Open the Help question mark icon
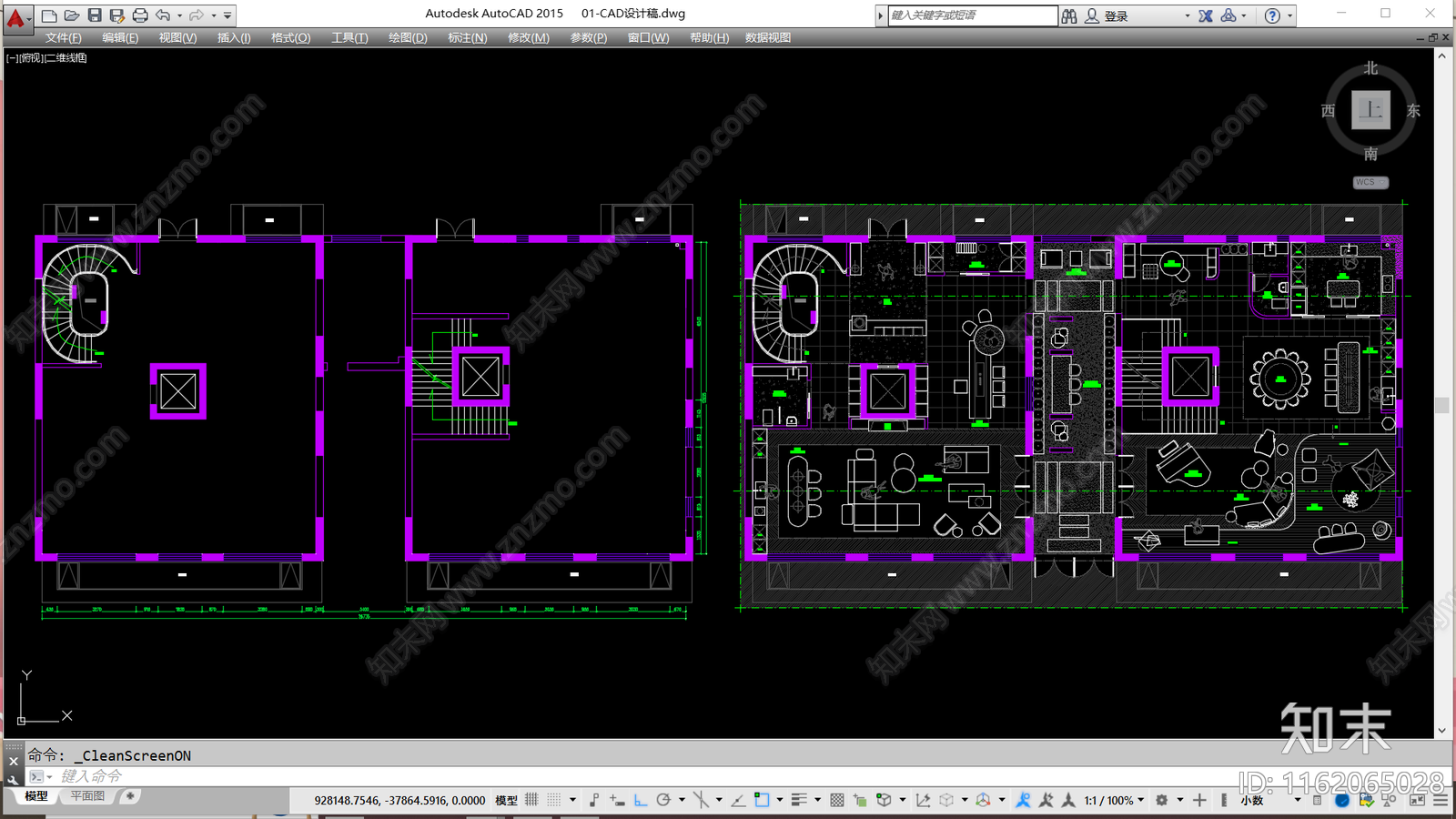 1272,15
